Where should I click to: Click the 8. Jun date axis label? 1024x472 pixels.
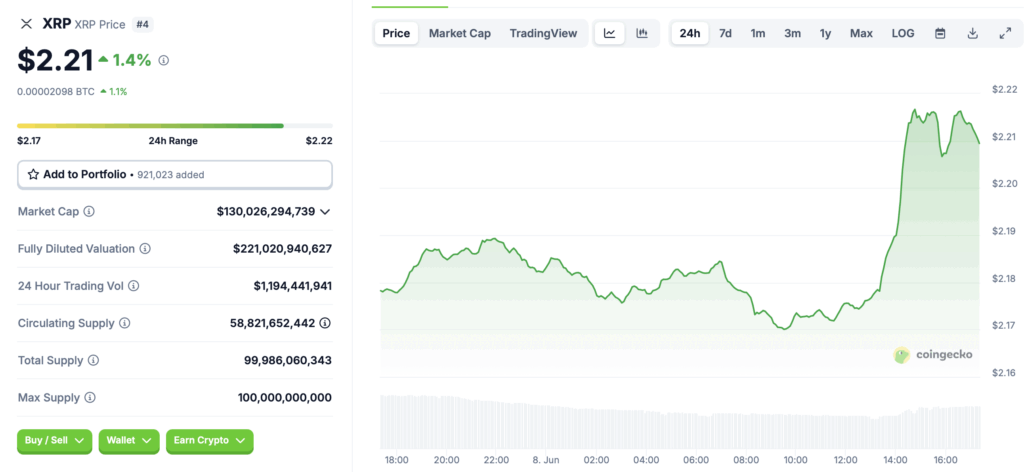(544, 460)
